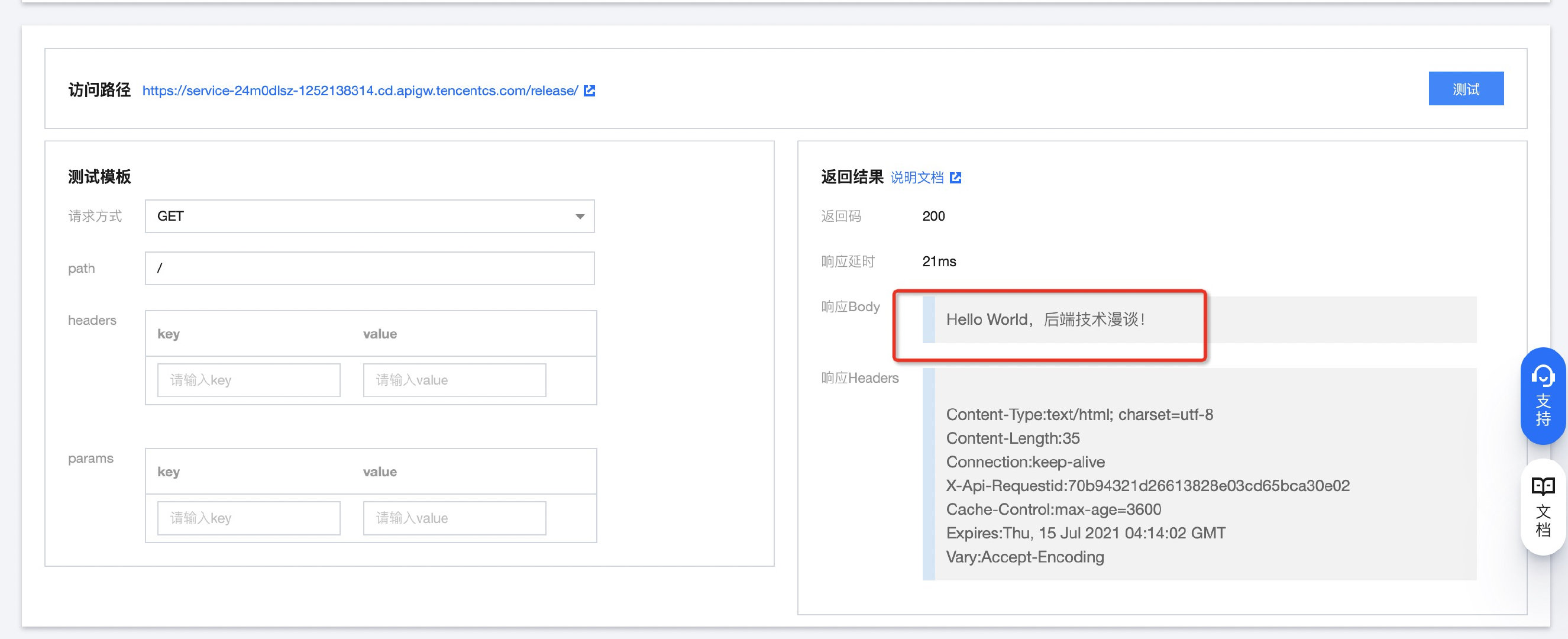1568x639 pixels.
Task: Click params key input field
Action: pos(248,518)
